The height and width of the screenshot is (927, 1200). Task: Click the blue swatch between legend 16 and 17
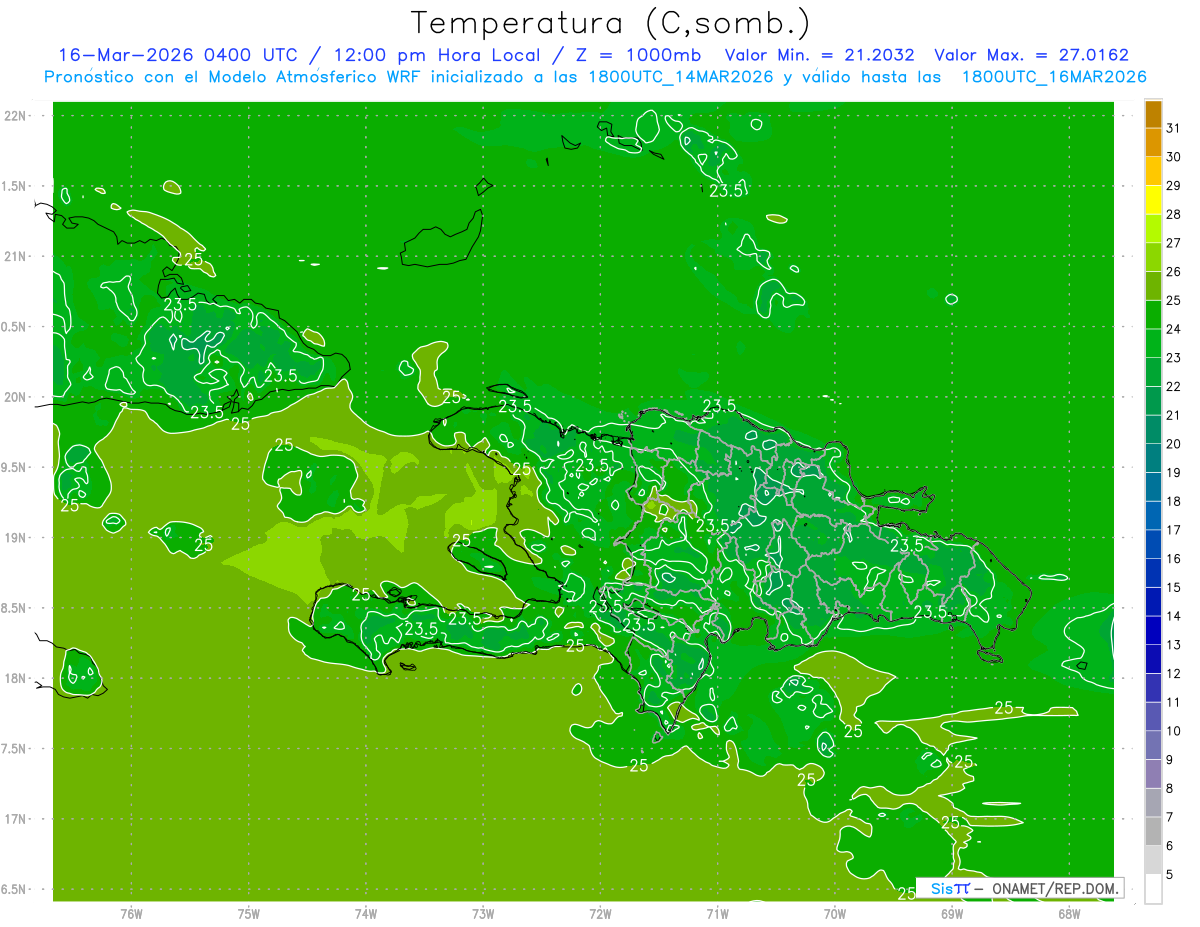(x=1153, y=544)
